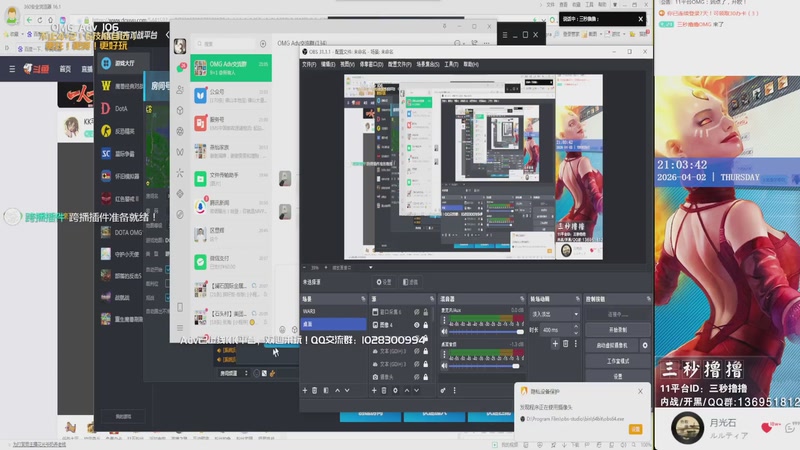This screenshot has width=800, height=450.
Task: Open virtual camera settings gear
Action: (x=645, y=345)
